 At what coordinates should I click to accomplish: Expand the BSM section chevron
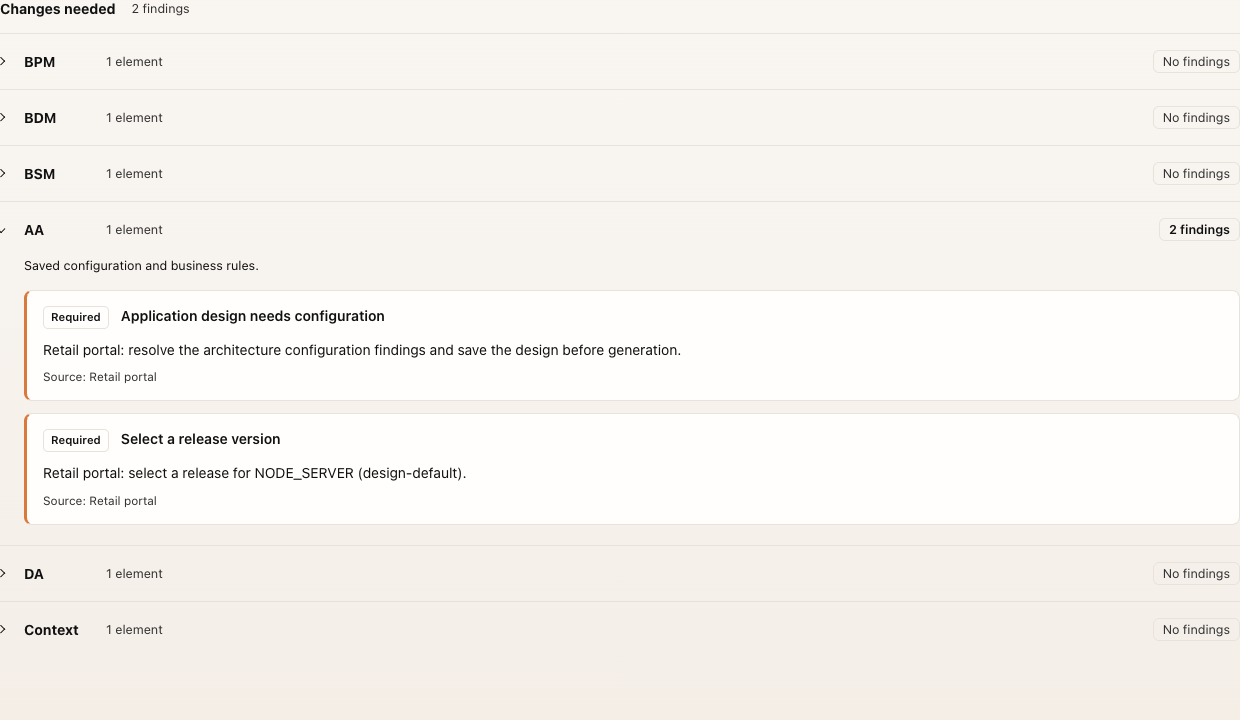tap(3, 174)
